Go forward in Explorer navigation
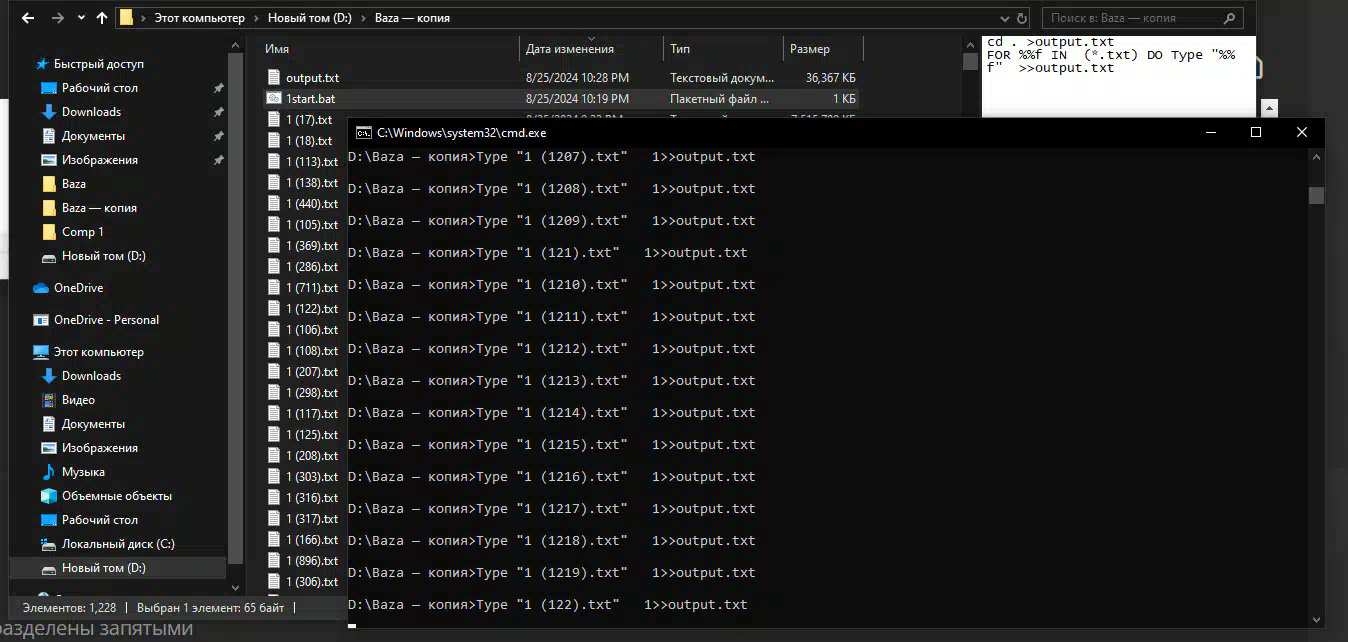This screenshot has width=1348, height=642. tap(58, 18)
